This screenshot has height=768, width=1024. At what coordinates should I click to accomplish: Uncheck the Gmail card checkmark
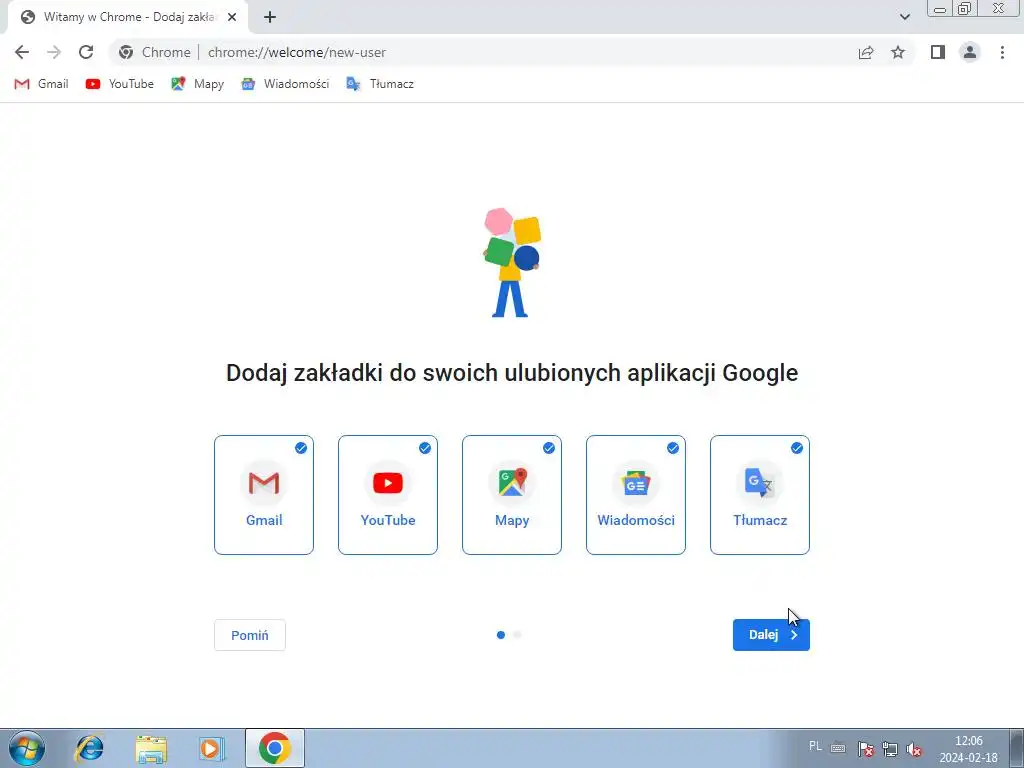pos(300,448)
